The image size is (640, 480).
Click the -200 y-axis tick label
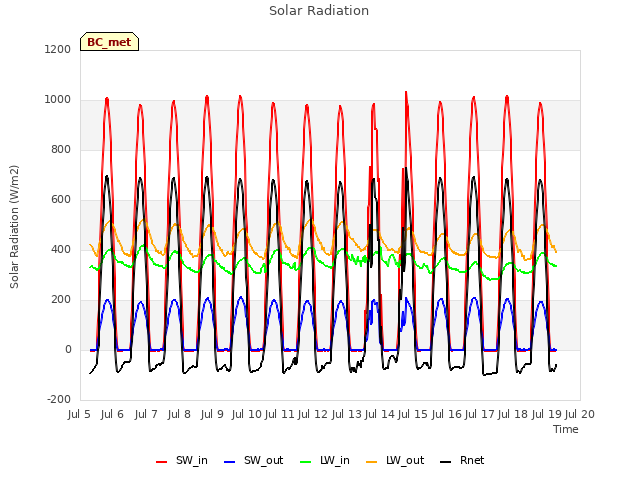pos(59,399)
